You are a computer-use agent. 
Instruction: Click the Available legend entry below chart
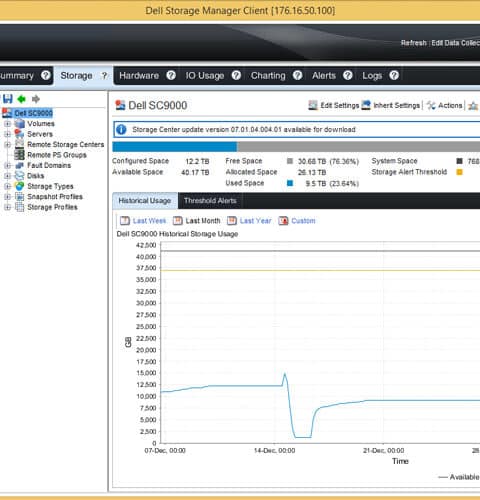[459, 477]
